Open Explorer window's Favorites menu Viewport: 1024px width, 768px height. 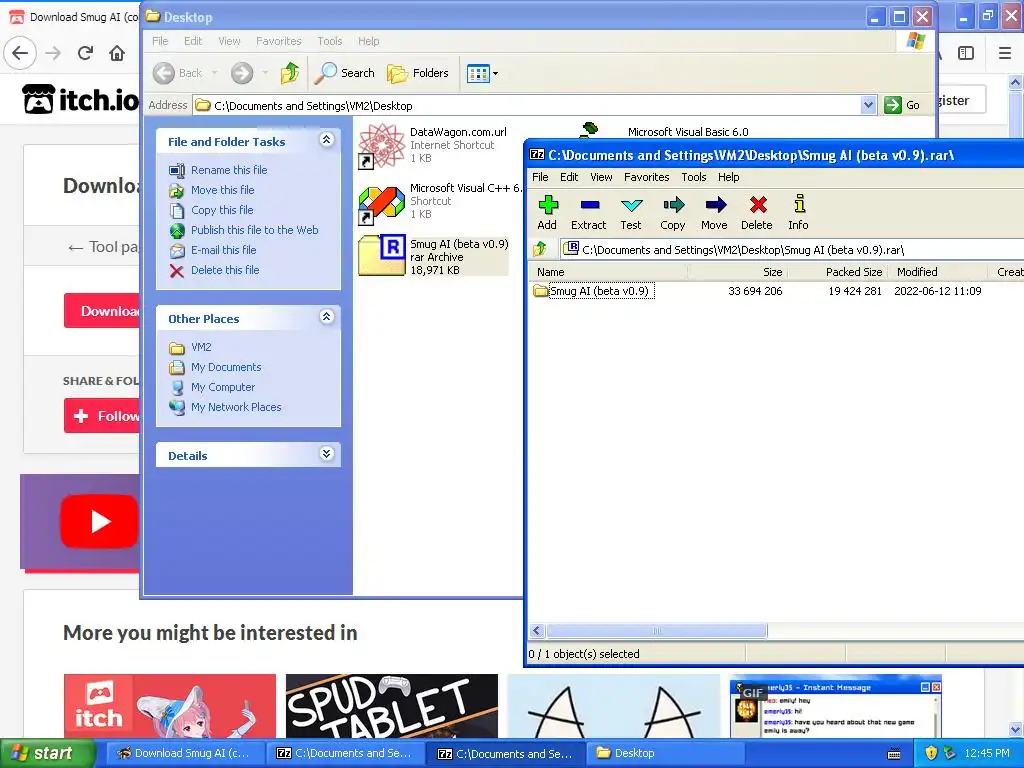(x=279, y=41)
